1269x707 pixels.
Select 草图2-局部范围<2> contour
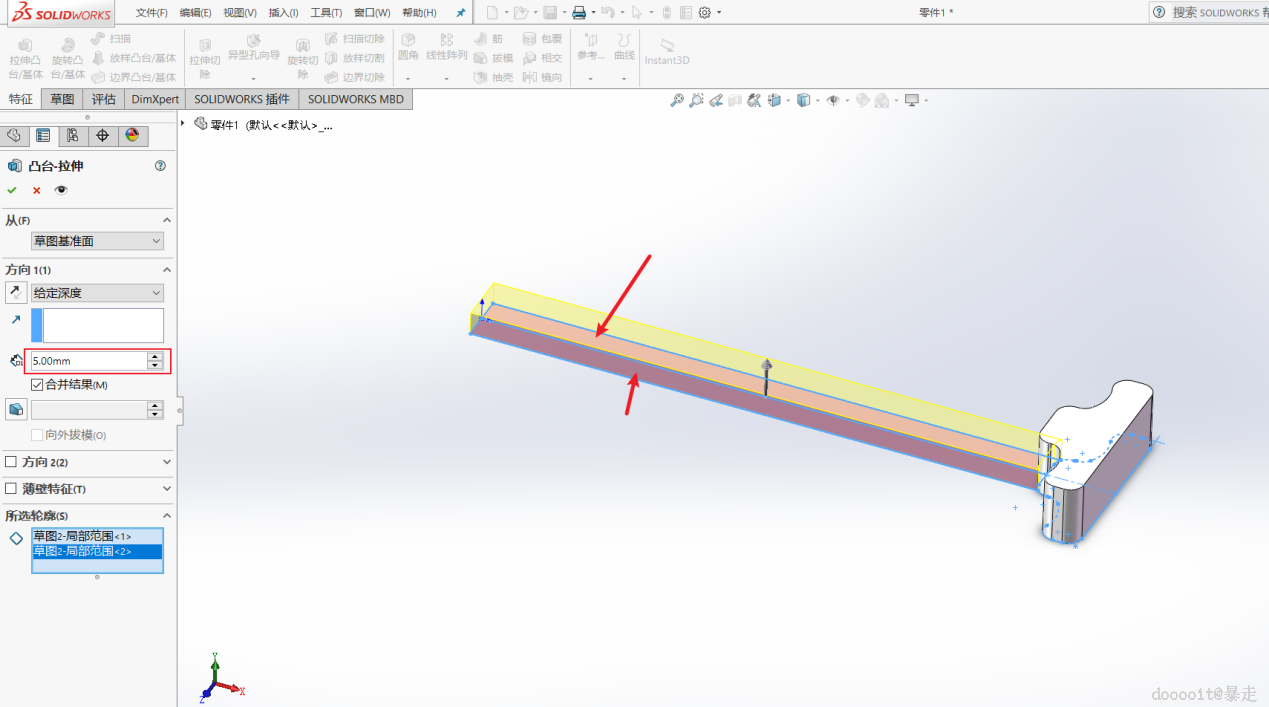point(97,551)
